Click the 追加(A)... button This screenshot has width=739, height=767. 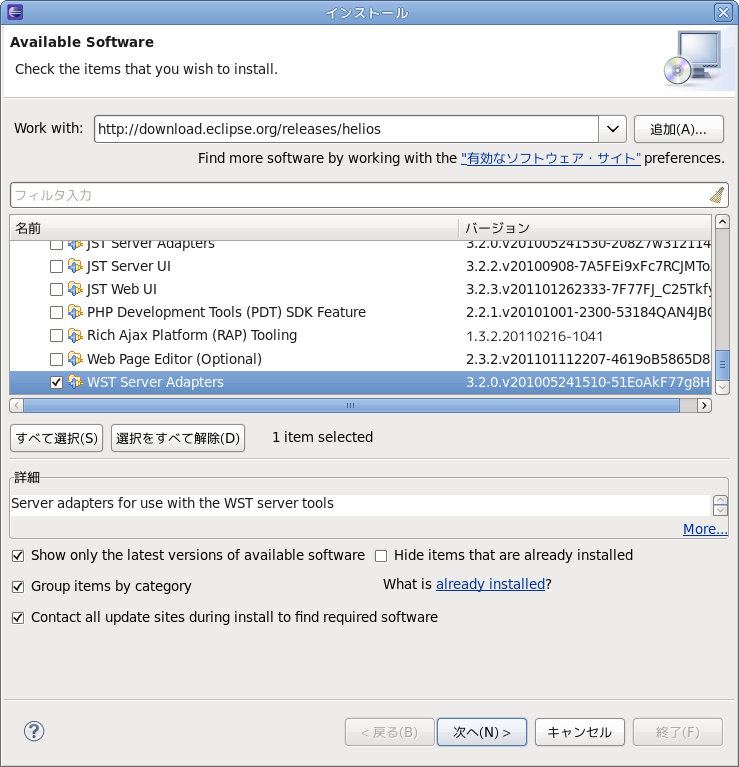(x=678, y=129)
